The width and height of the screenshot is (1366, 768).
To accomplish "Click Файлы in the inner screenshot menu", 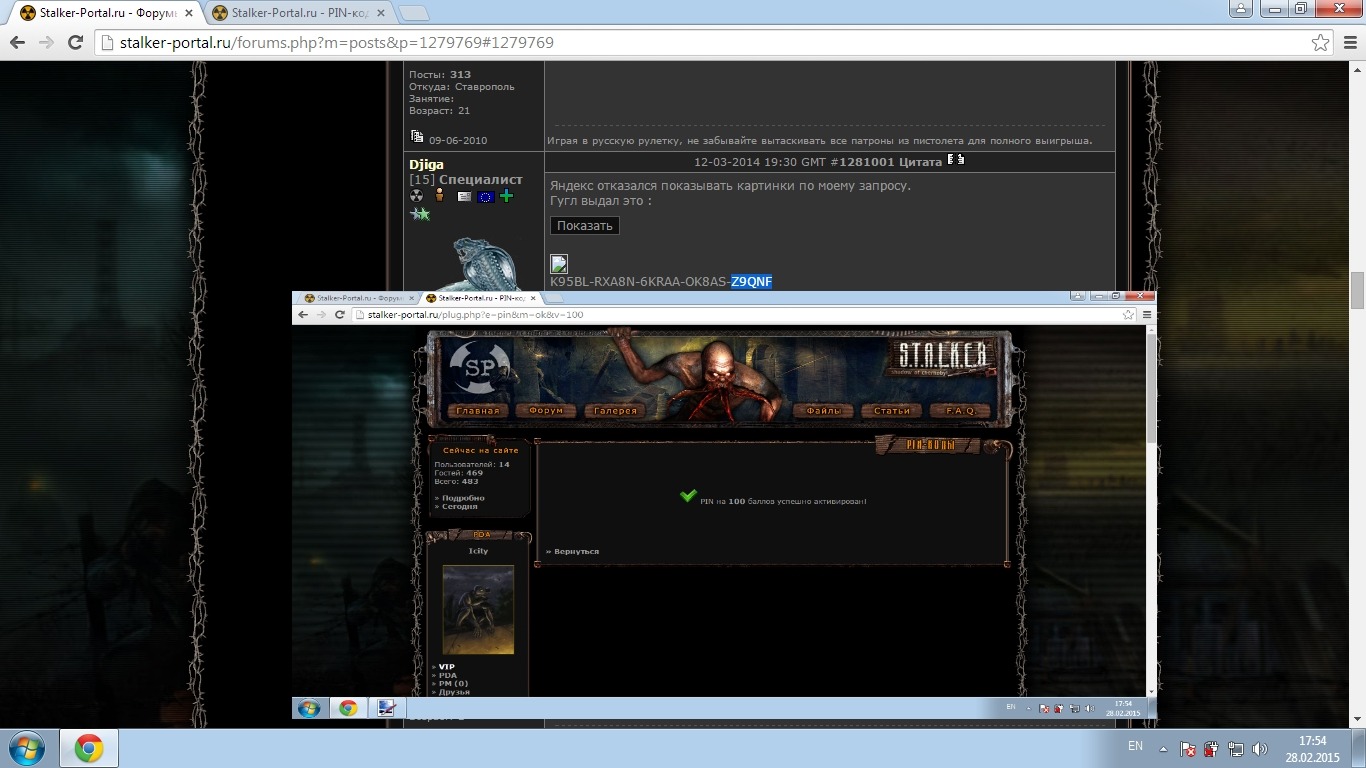I will click(x=824, y=411).
